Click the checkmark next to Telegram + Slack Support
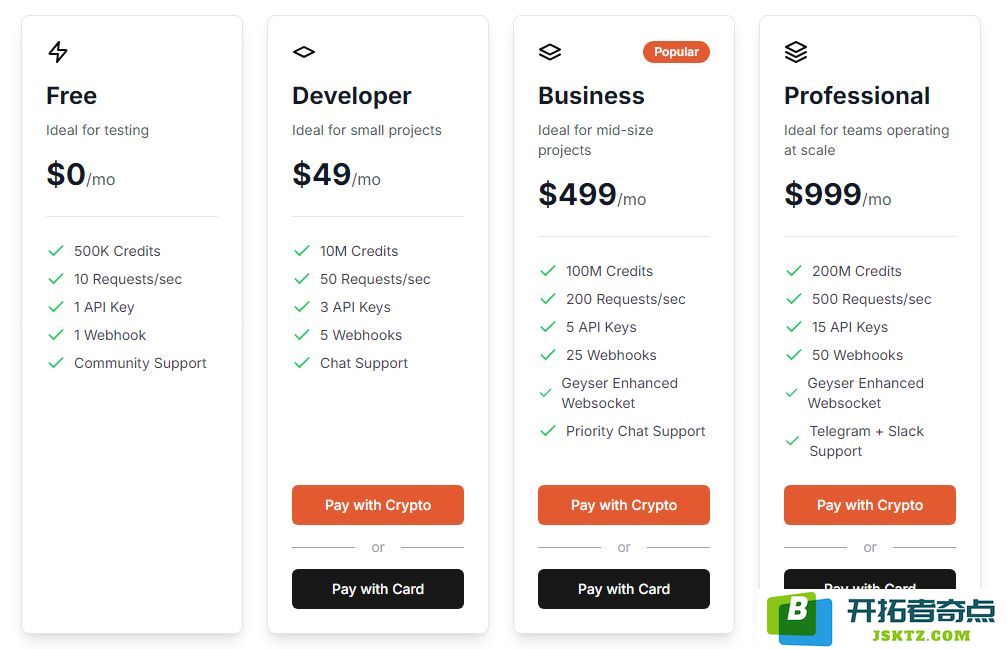Screen dimensions: 1007x649 792,440
